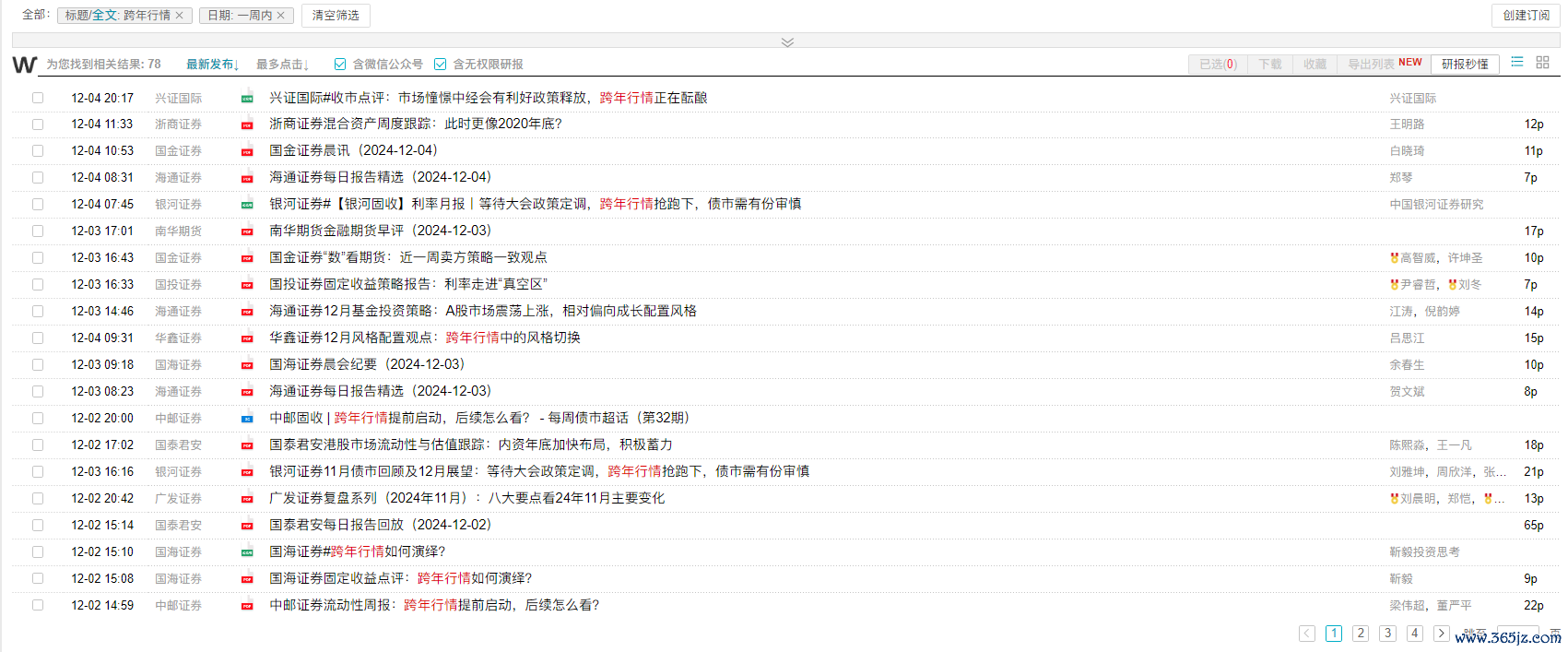Open PDF icon for 华鑫证券12月风格配置观点
The height and width of the screenshot is (652, 1568).
click(x=247, y=339)
